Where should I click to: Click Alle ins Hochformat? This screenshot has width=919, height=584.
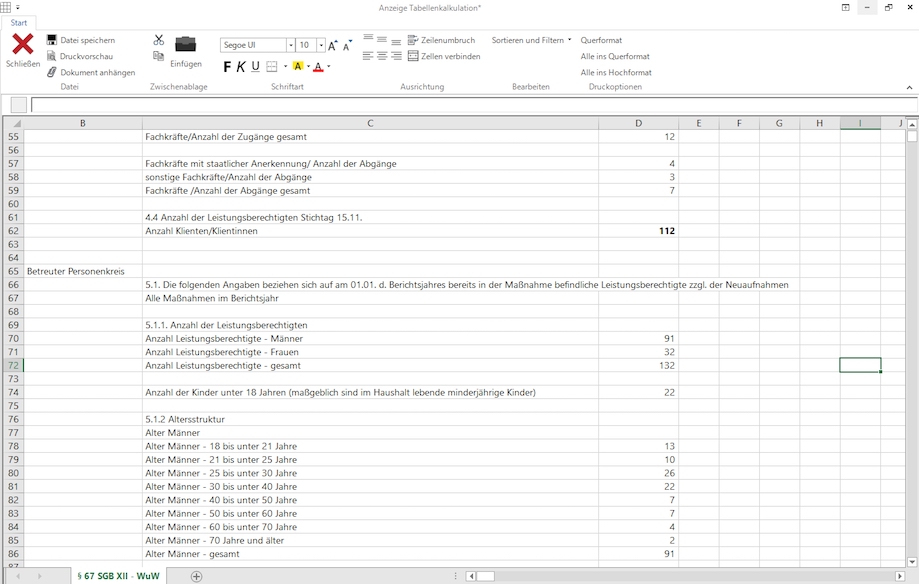point(616,73)
